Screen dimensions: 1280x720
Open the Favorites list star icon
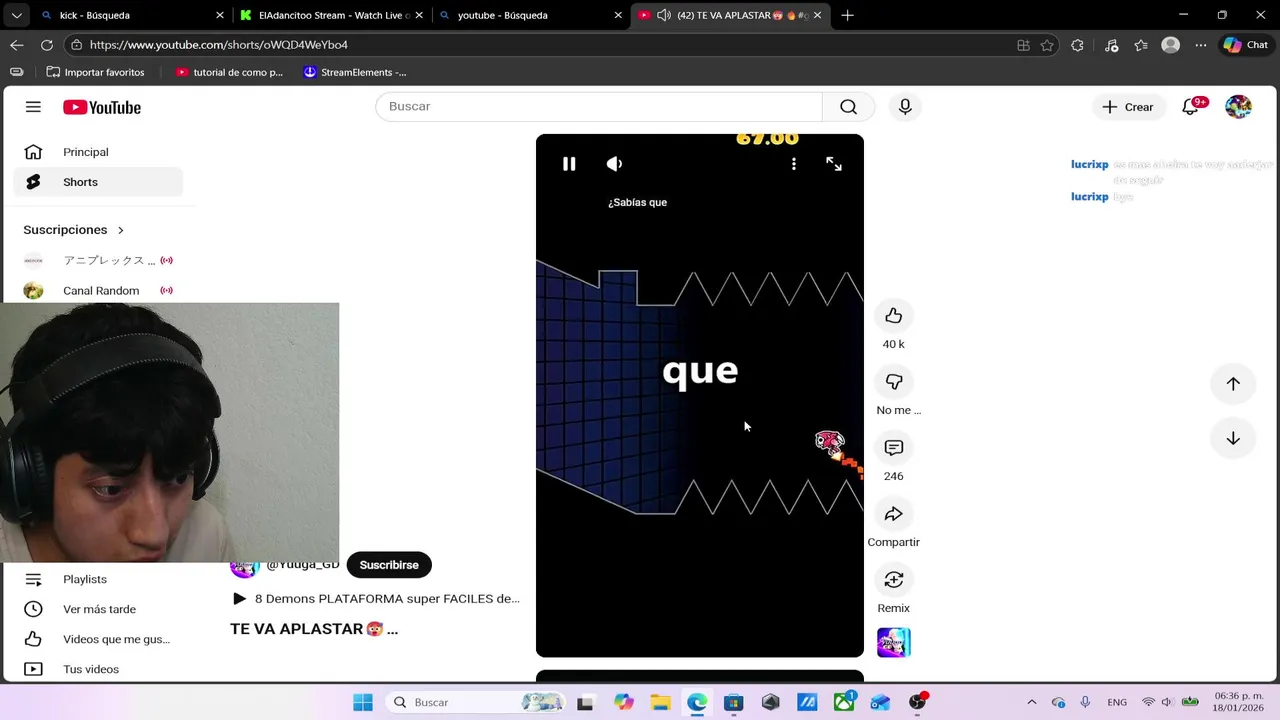1141,45
